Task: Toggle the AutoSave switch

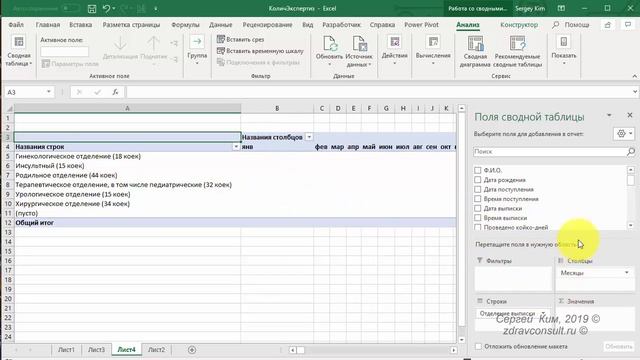Action: [70, 8]
